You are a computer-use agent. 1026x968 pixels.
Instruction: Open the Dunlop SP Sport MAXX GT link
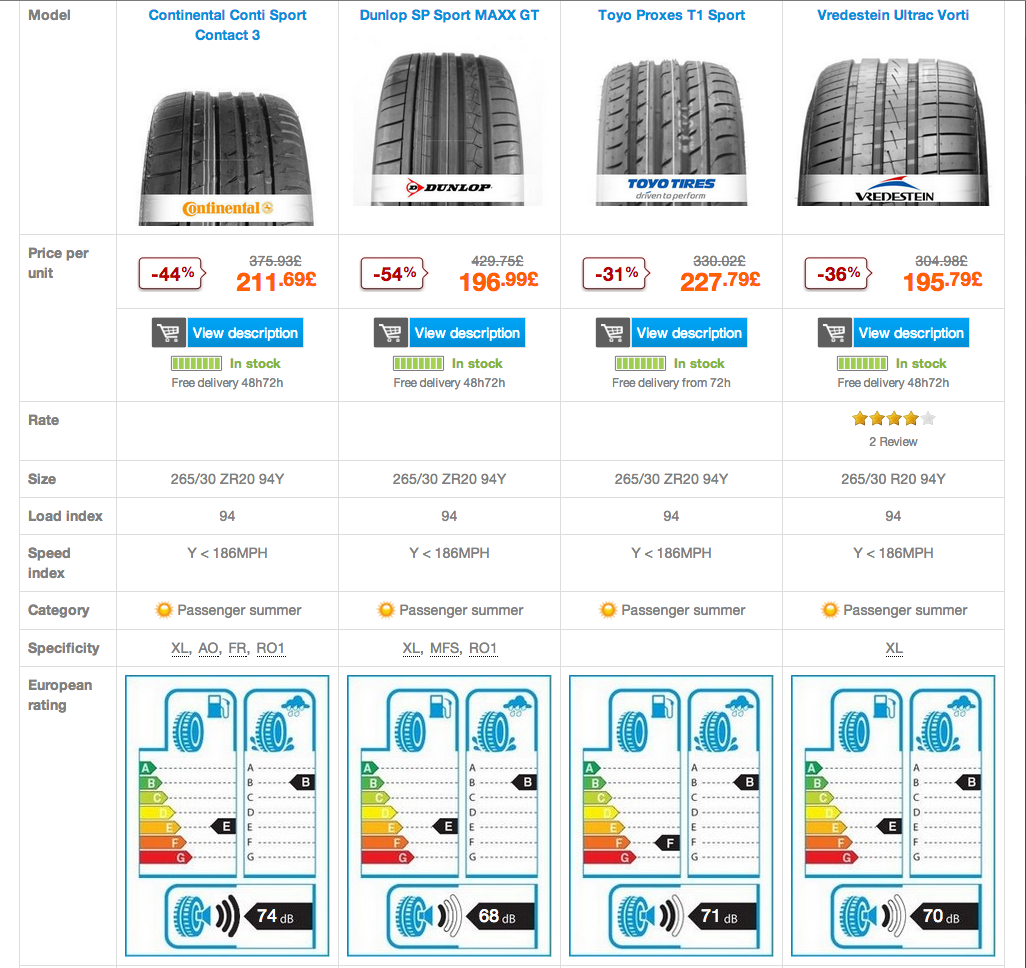[x=449, y=15]
